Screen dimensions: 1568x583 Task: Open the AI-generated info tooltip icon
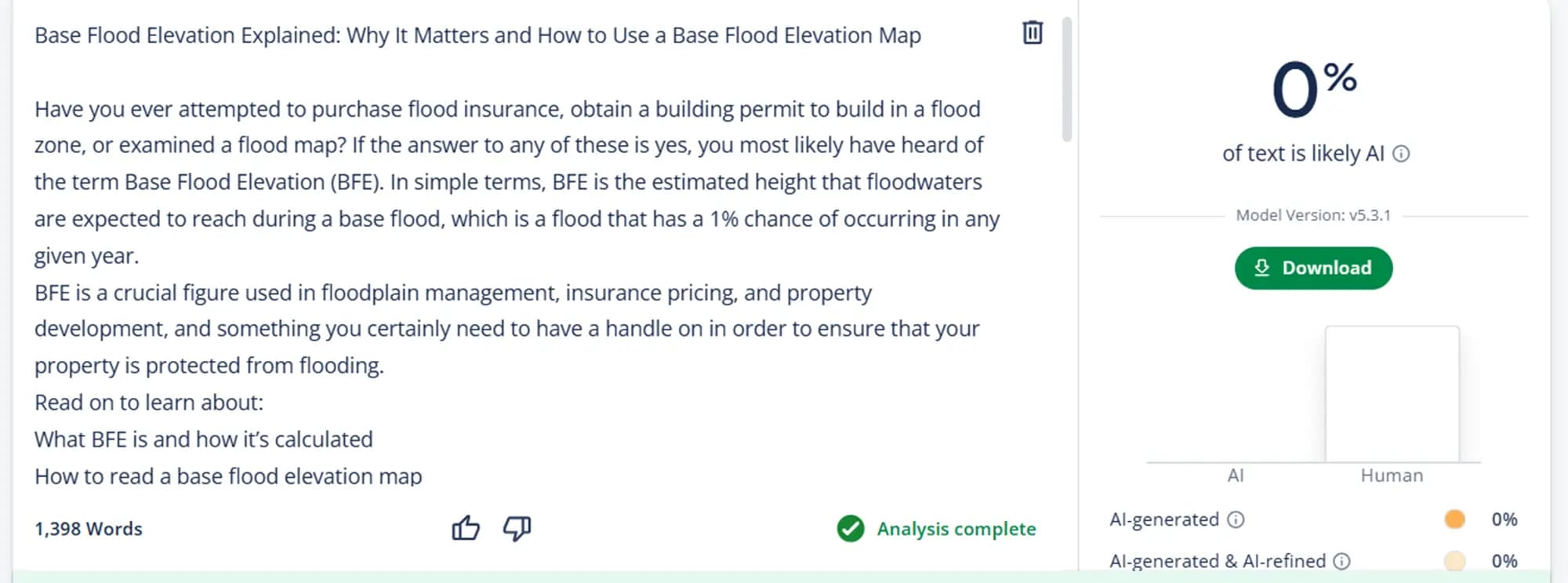point(1236,519)
